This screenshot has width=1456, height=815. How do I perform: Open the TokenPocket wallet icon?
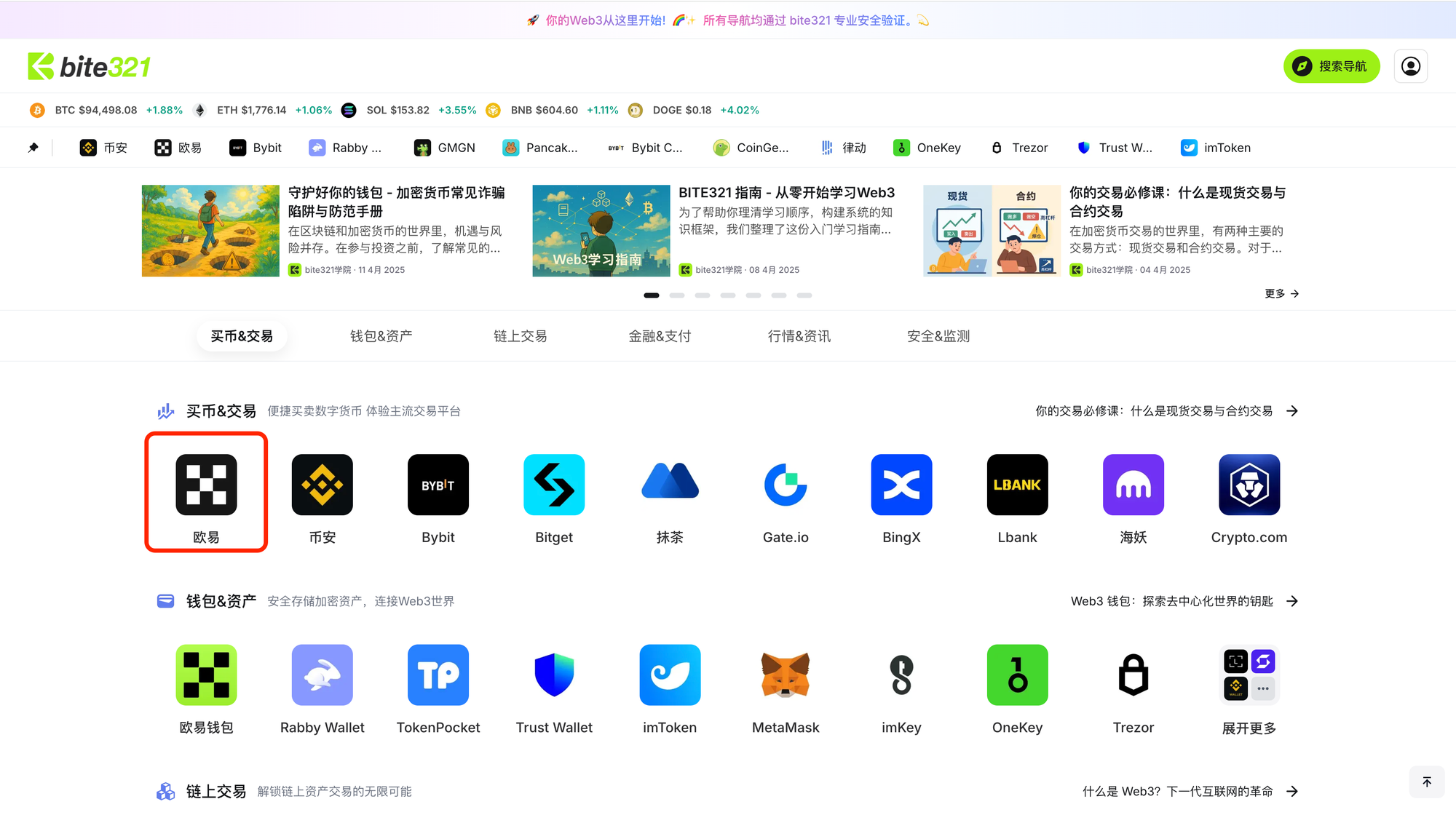coord(438,675)
